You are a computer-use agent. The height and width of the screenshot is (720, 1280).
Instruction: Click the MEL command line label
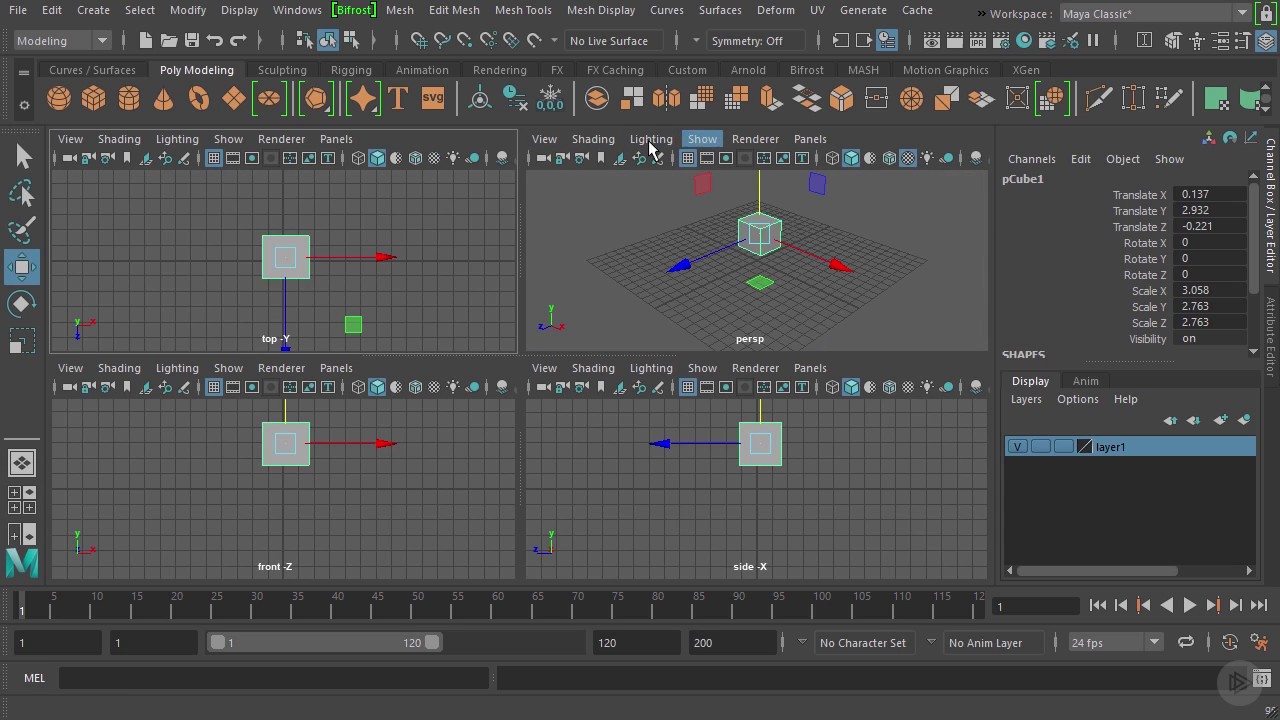(x=34, y=677)
